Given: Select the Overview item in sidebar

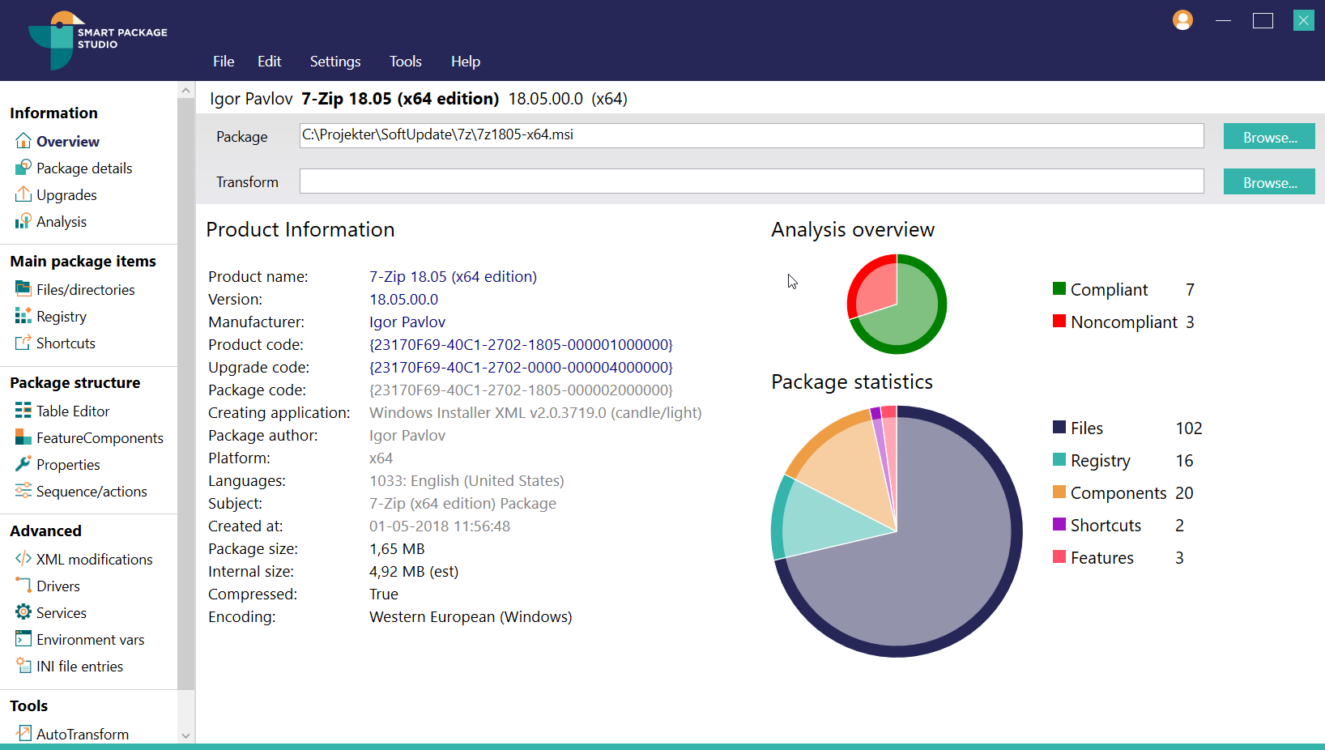Looking at the screenshot, I should coord(68,141).
